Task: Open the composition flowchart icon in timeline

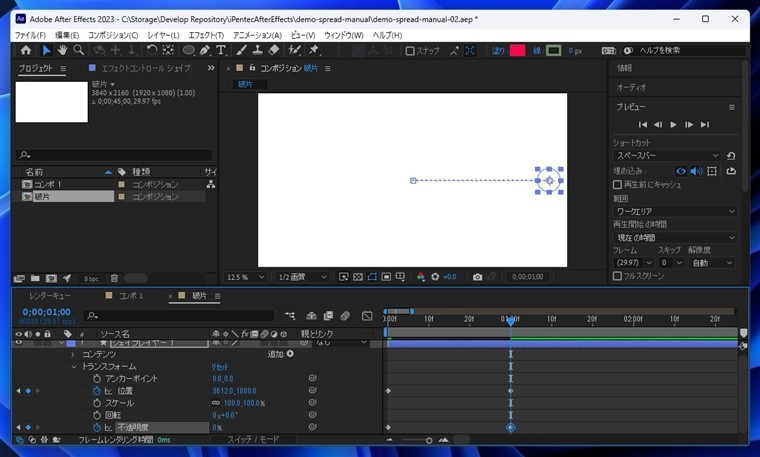Action: [290, 316]
